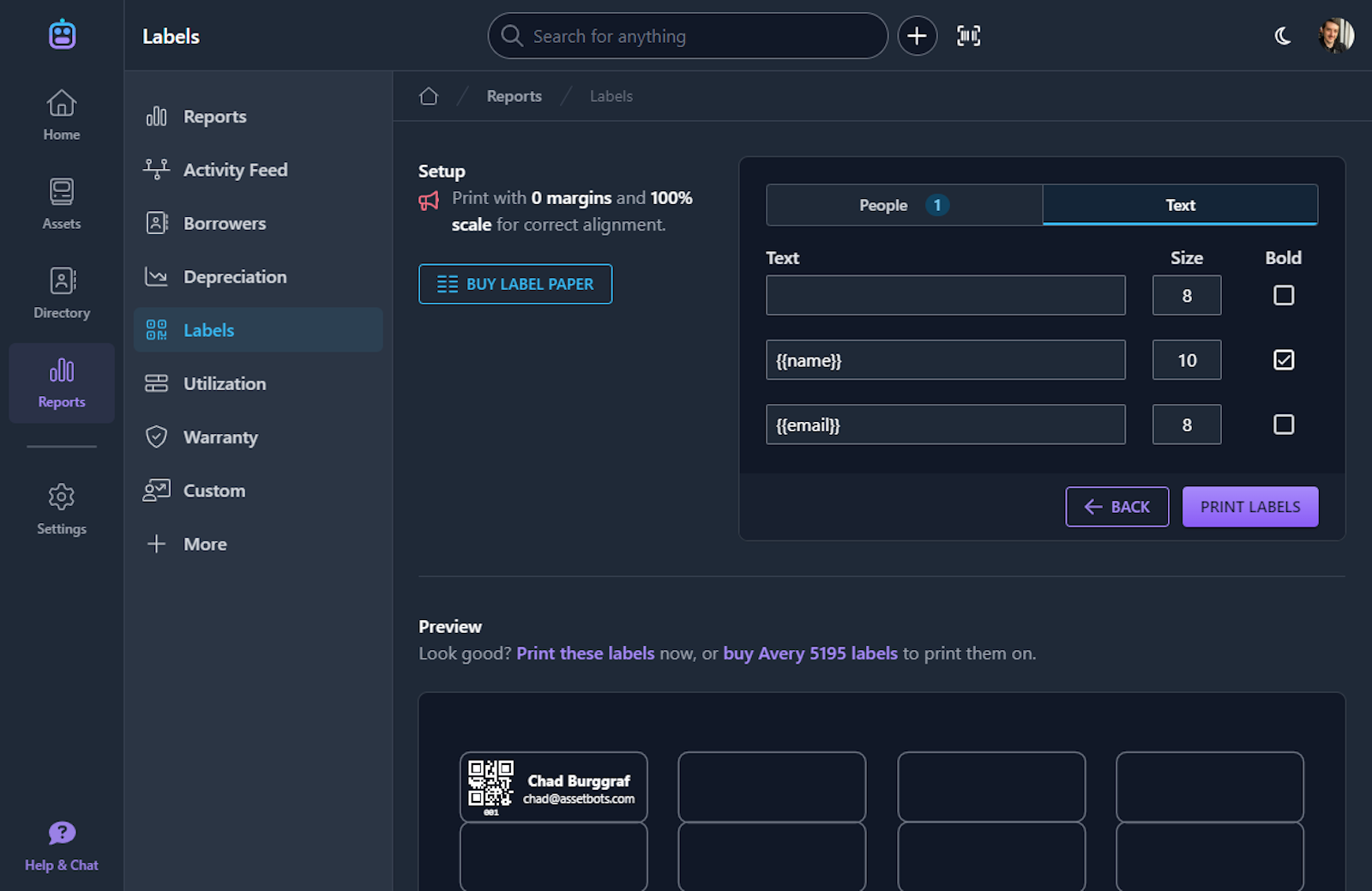
Task: Go to Home in the left rail
Action: tap(62, 115)
